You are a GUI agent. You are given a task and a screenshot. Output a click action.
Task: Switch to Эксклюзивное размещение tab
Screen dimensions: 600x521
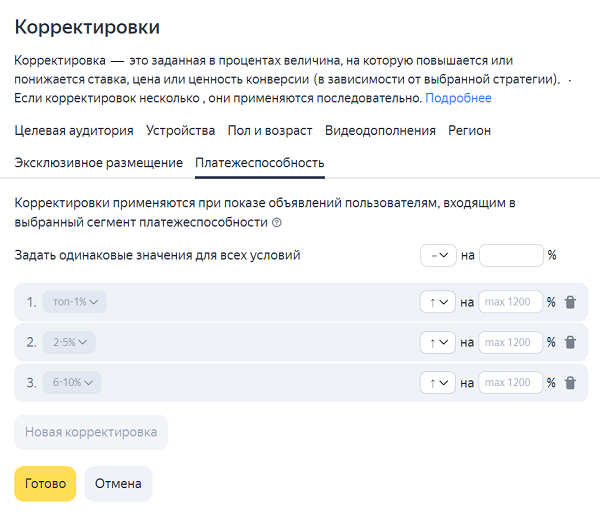click(x=99, y=162)
